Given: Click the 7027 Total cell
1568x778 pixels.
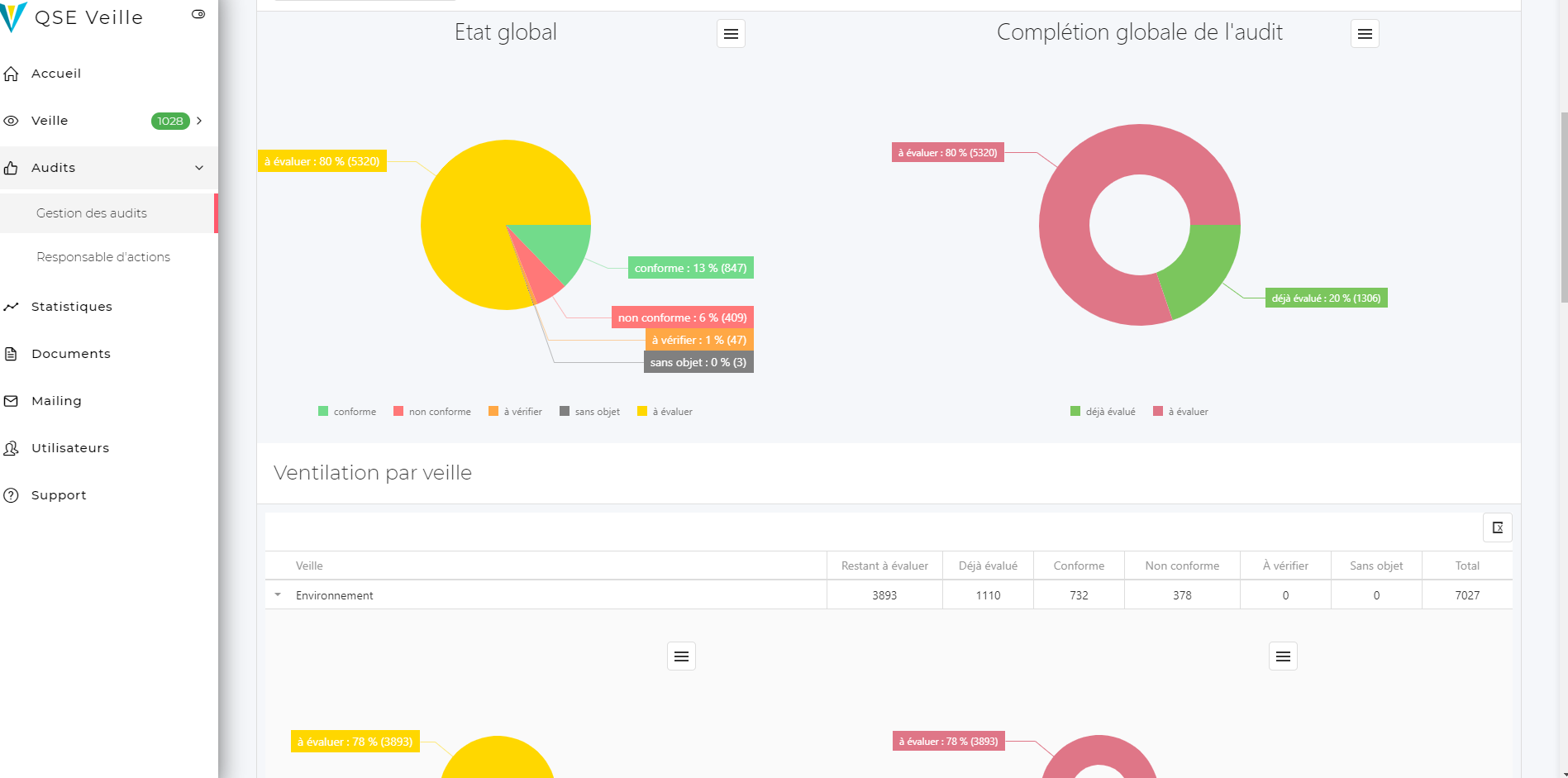Looking at the screenshot, I should click(1467, 595).
